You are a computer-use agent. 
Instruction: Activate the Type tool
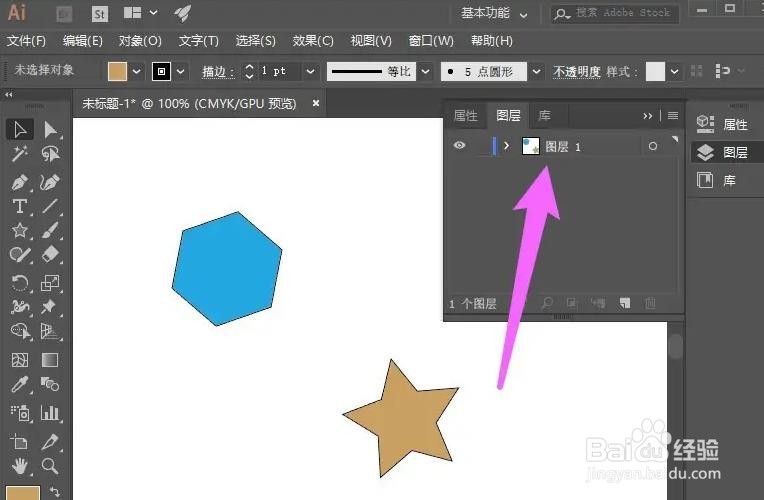point(20,206)
